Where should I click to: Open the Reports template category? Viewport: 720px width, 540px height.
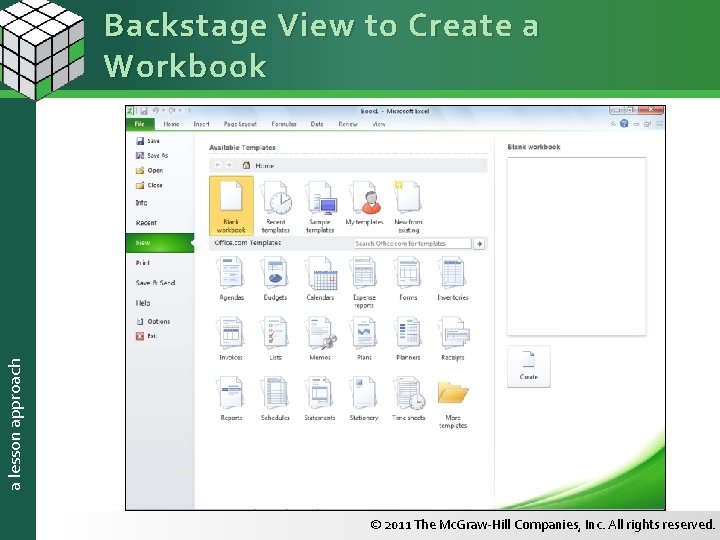231,399
